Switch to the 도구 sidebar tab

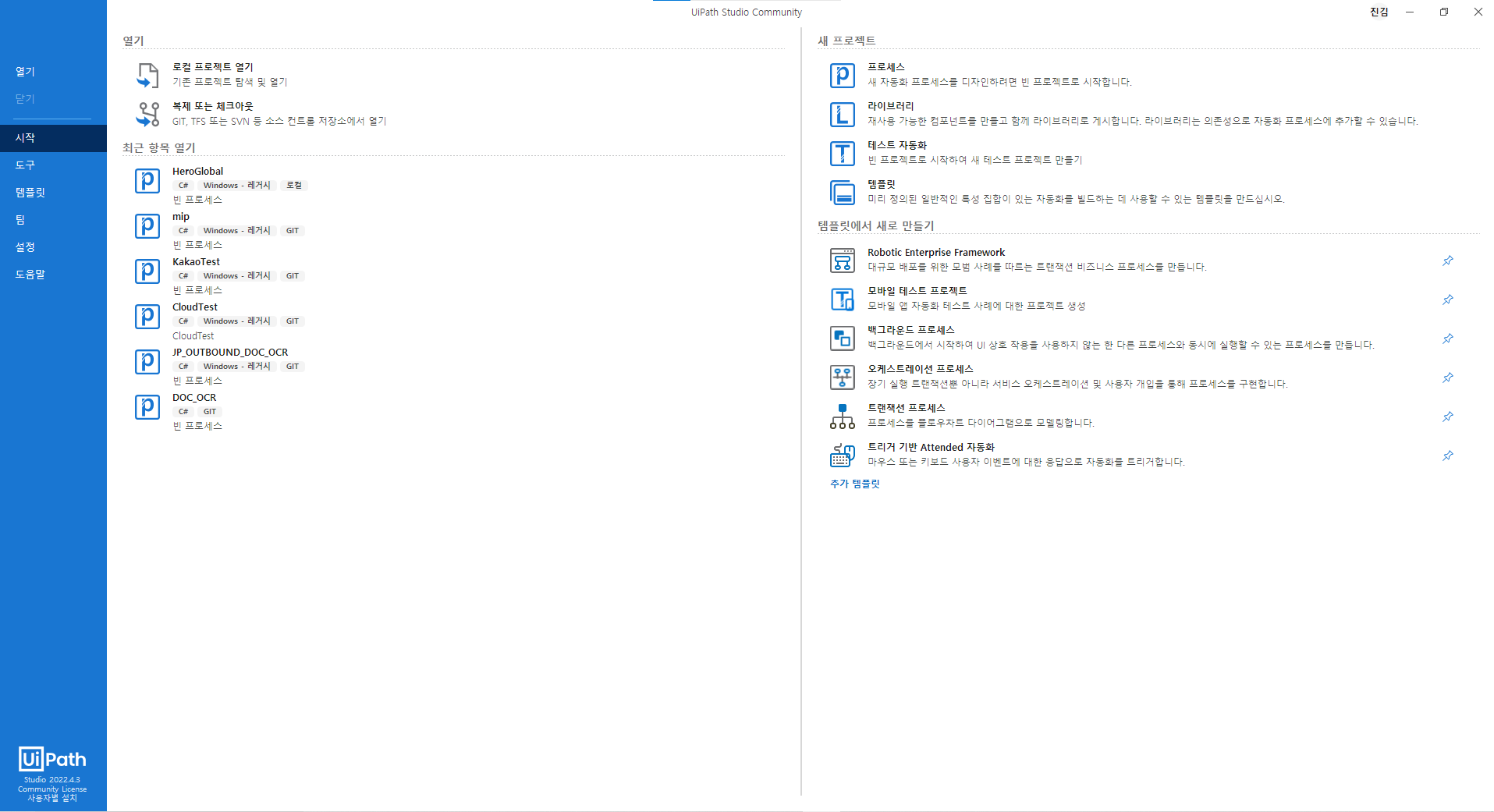(x=53, y=165)
